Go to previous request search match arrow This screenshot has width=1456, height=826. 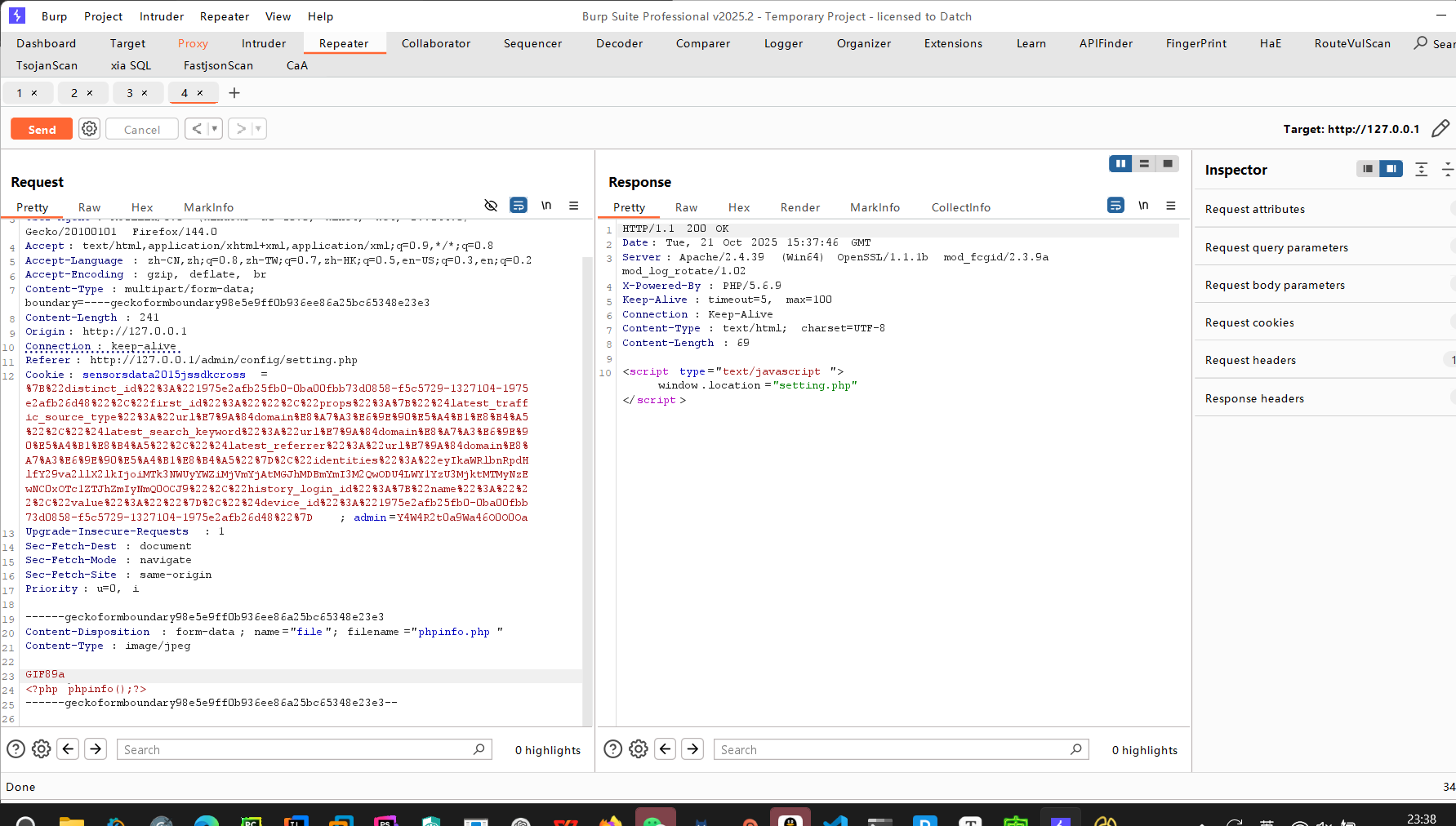[69, 749]
